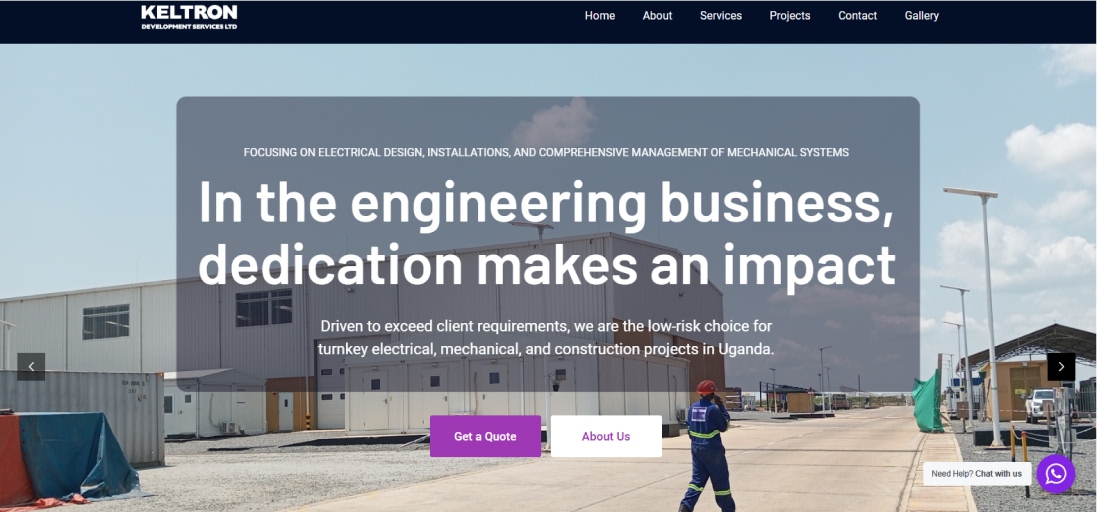
Task: Advance to the next hero slide
Action: click(x=1061, y=367)
